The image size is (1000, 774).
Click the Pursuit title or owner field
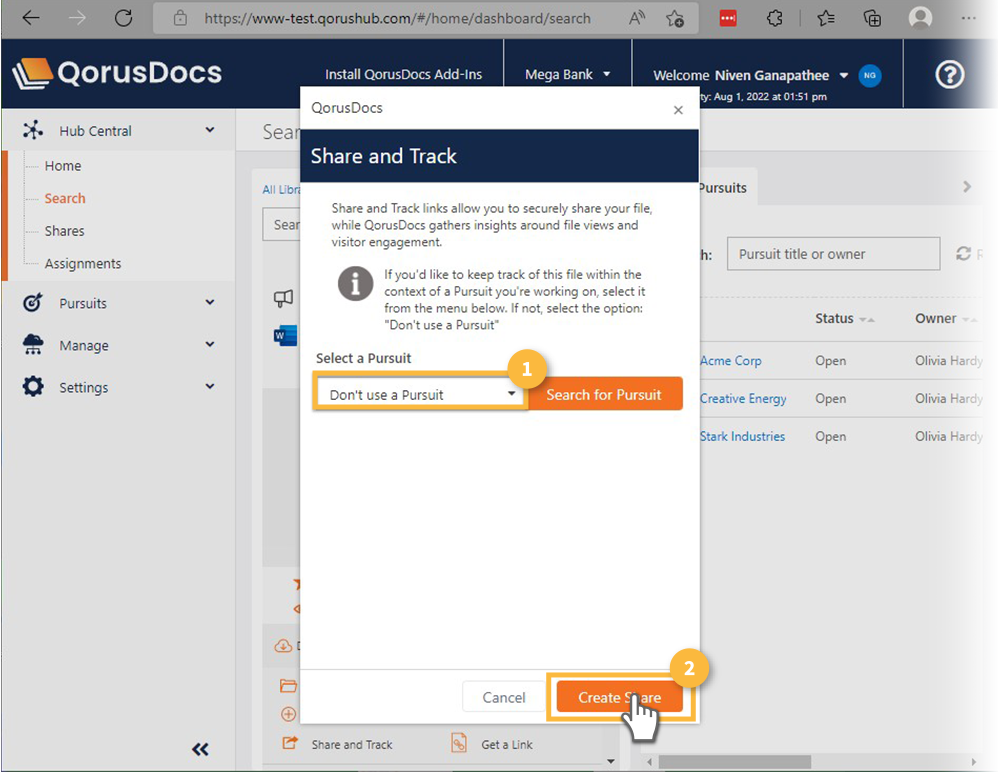pyautogui.click(x=833, y=254)
